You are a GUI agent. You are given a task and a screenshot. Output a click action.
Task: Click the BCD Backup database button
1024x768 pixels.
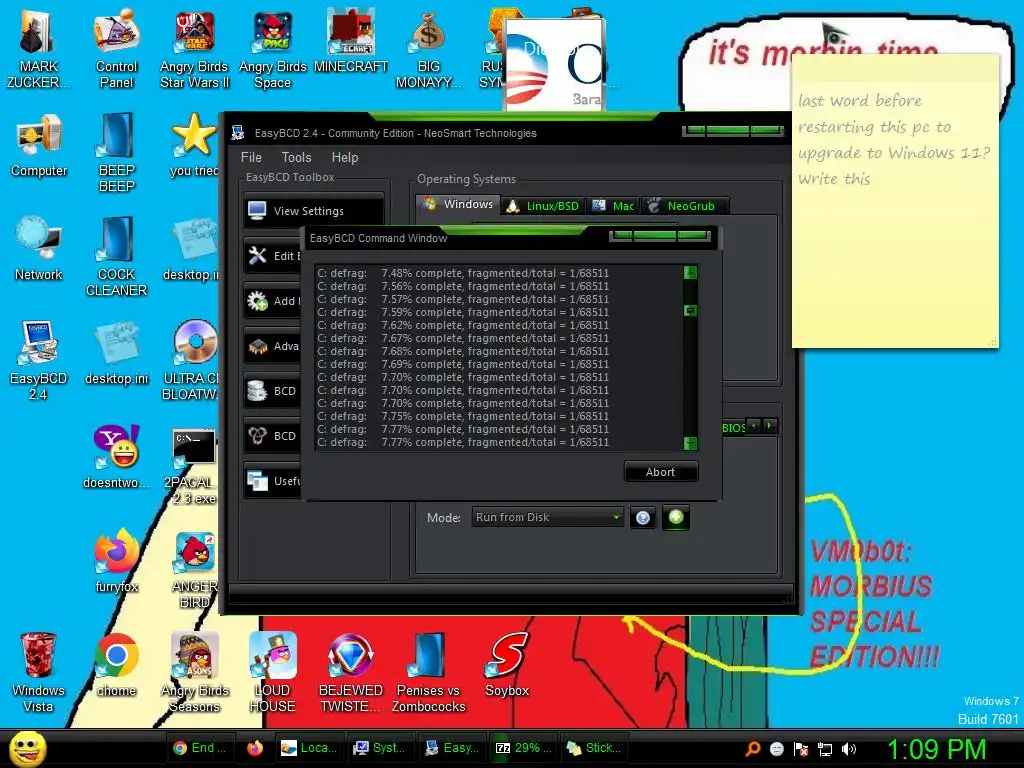pos(273,391)
